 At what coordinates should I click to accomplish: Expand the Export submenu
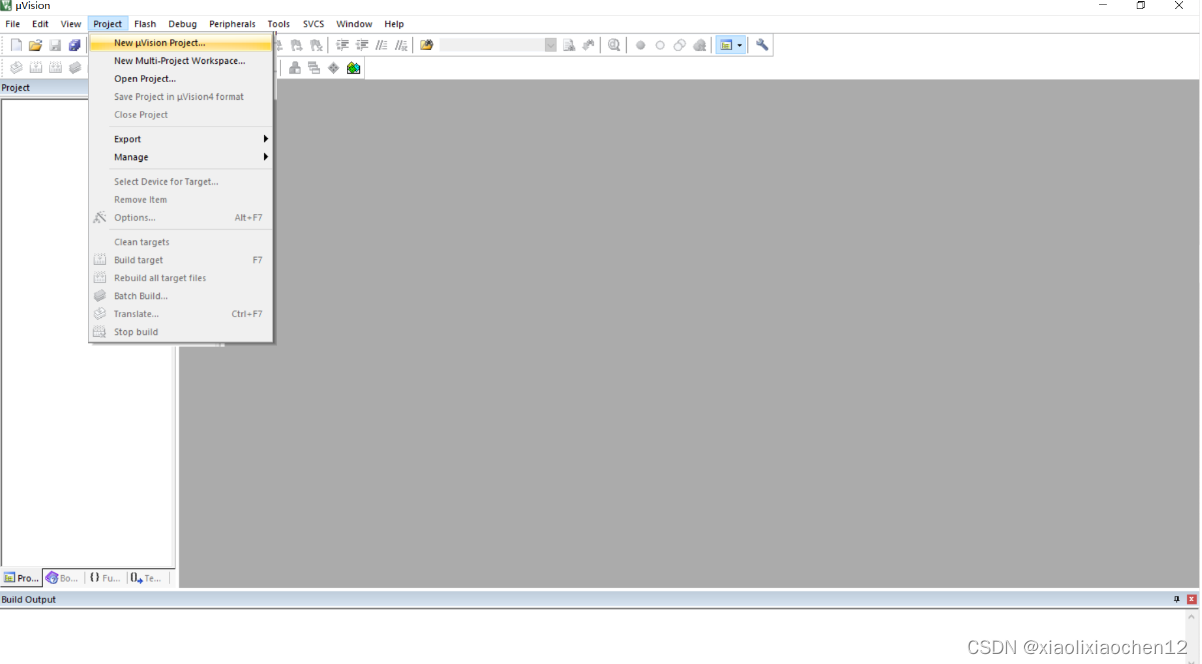coord(181,139)
